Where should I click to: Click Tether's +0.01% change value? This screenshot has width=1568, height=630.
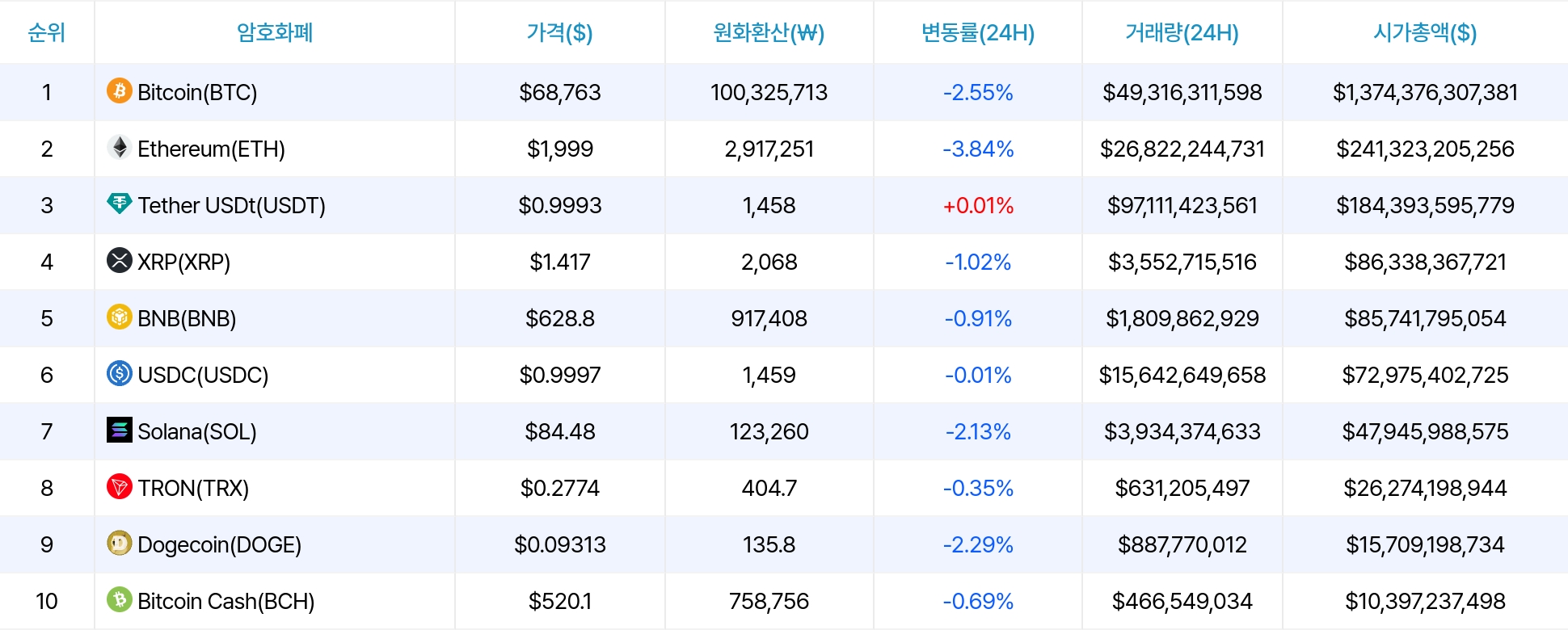click(978, 205)
